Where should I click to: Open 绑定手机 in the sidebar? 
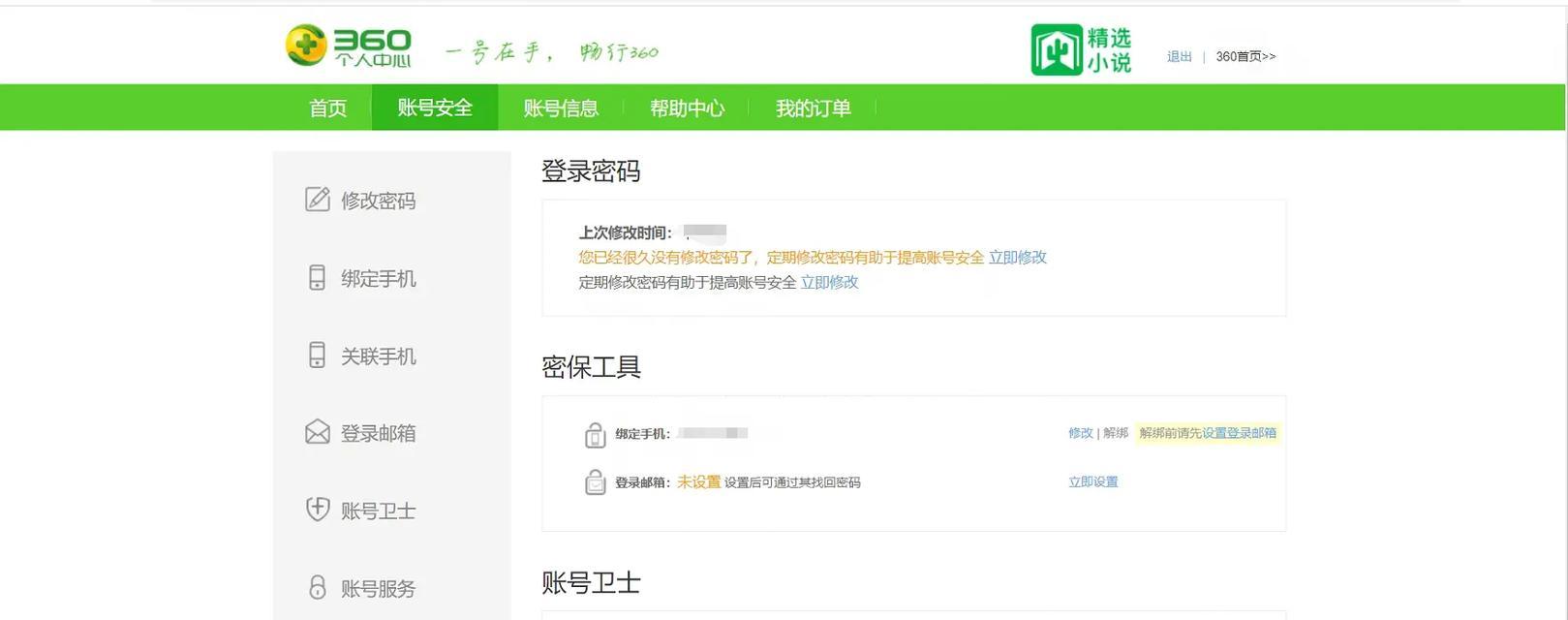pos(378,279)
